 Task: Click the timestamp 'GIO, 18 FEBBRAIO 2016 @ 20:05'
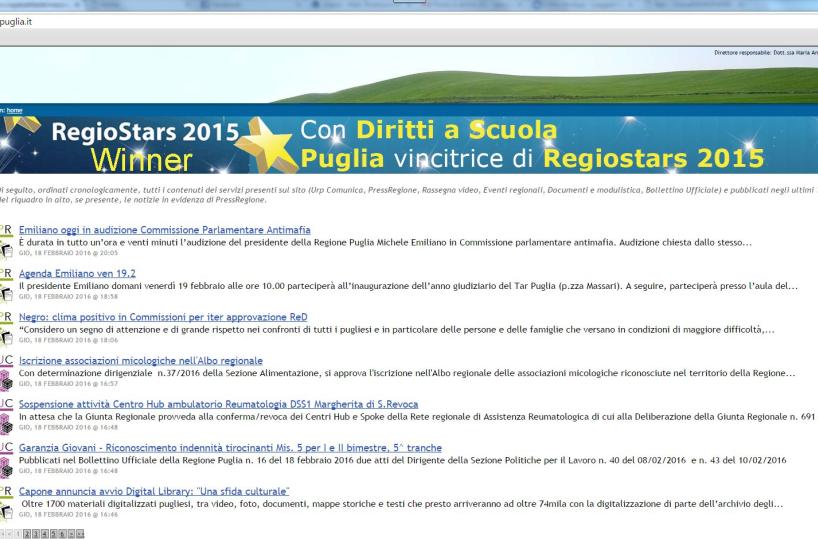[x=68, y=253]
